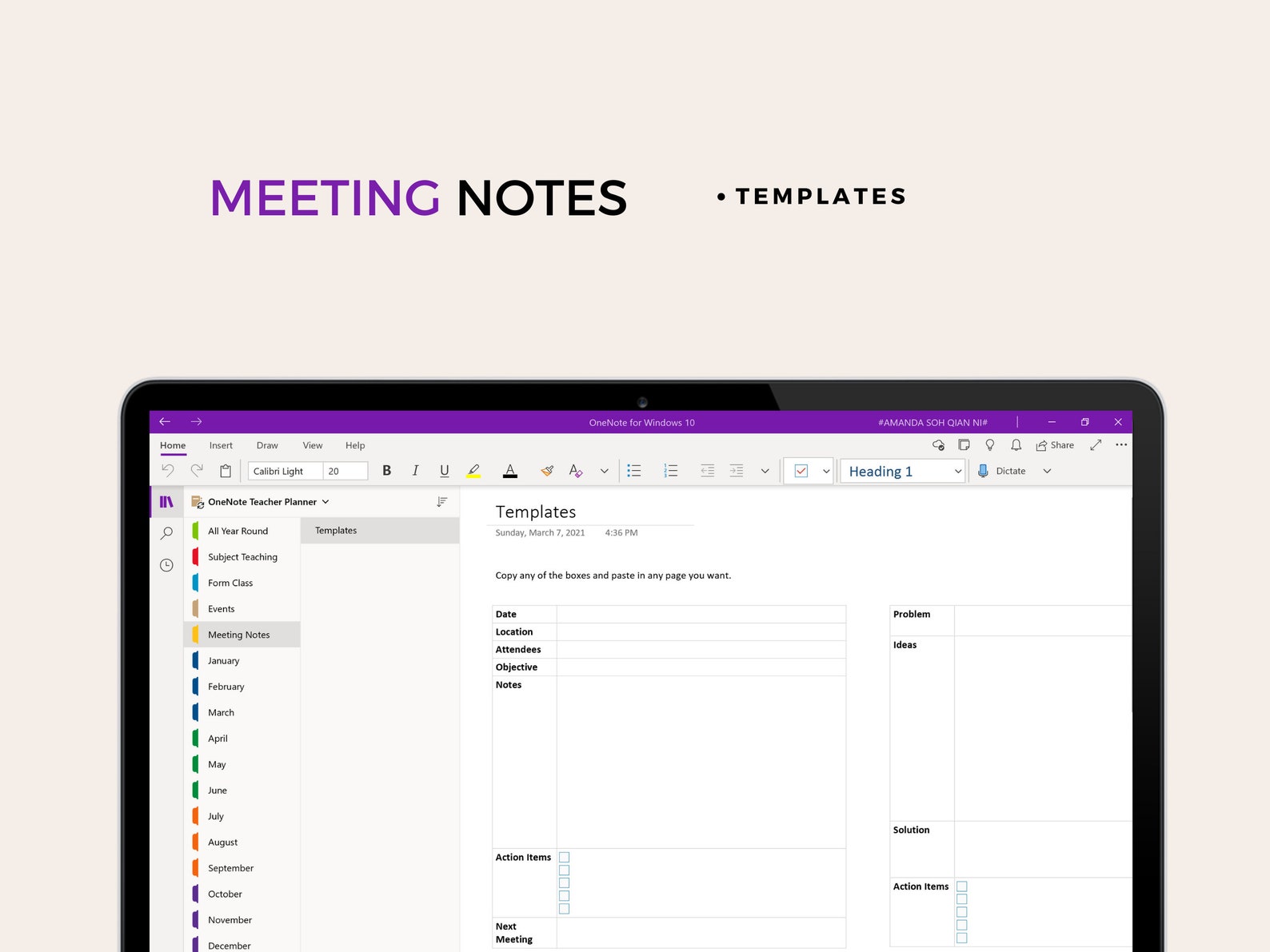Screen dimensions: 1270x952
Task: Open the clipboard paste icon
Action: pyautogui.click(x=226, y=471)
